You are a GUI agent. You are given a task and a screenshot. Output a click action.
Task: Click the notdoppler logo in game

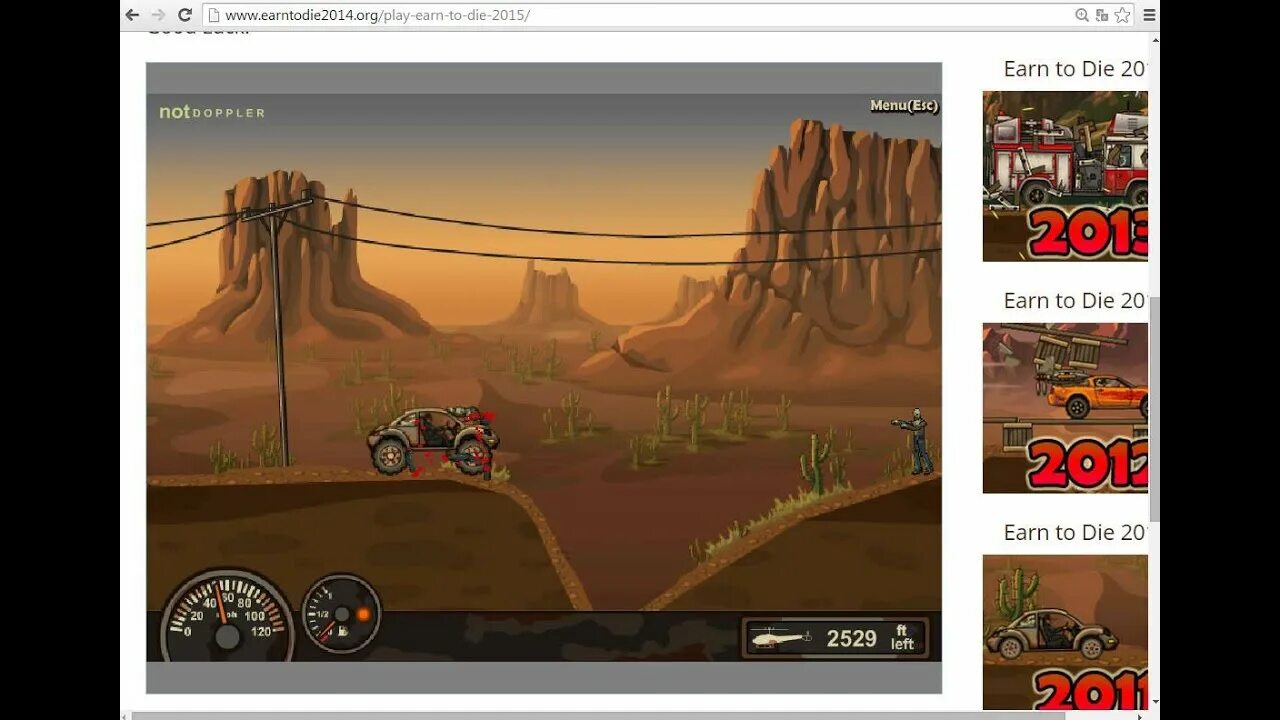point(212,112)
